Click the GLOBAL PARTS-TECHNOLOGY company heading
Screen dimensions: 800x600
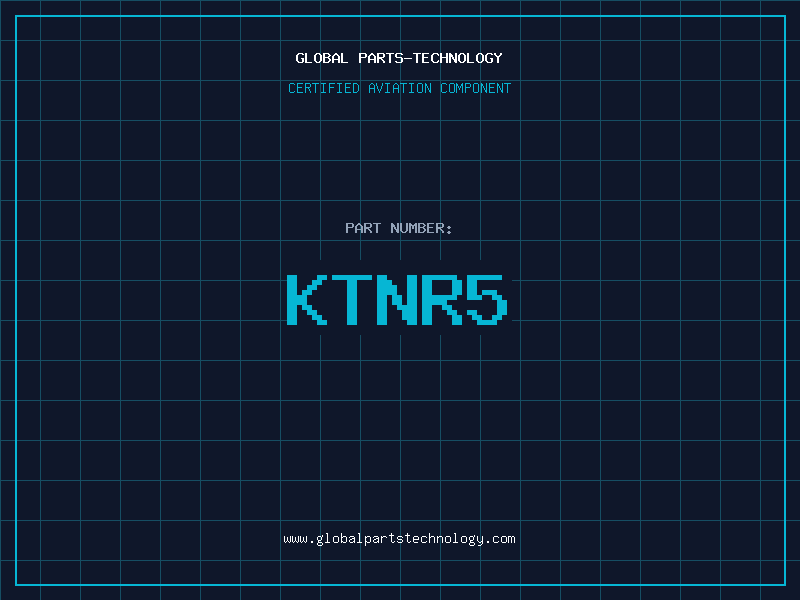click(x=399, y=58)
